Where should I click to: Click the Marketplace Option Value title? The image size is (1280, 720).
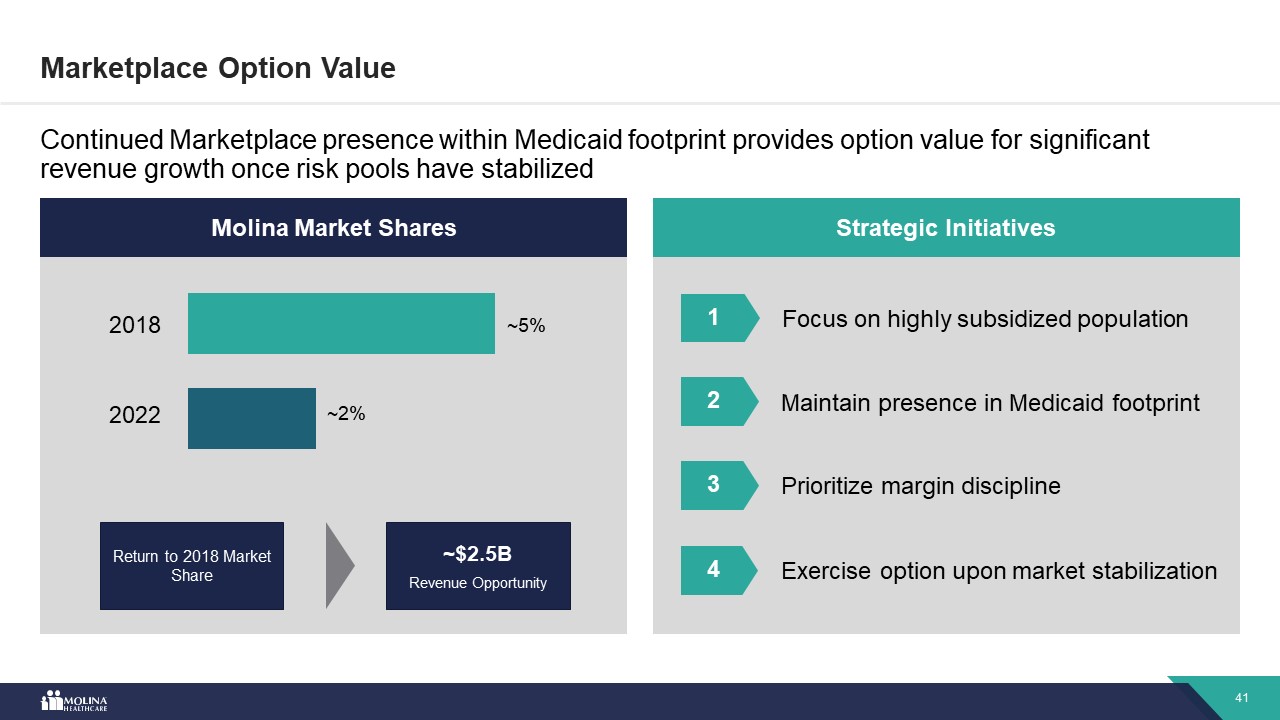pyautogui.click(x=218, y=68)
